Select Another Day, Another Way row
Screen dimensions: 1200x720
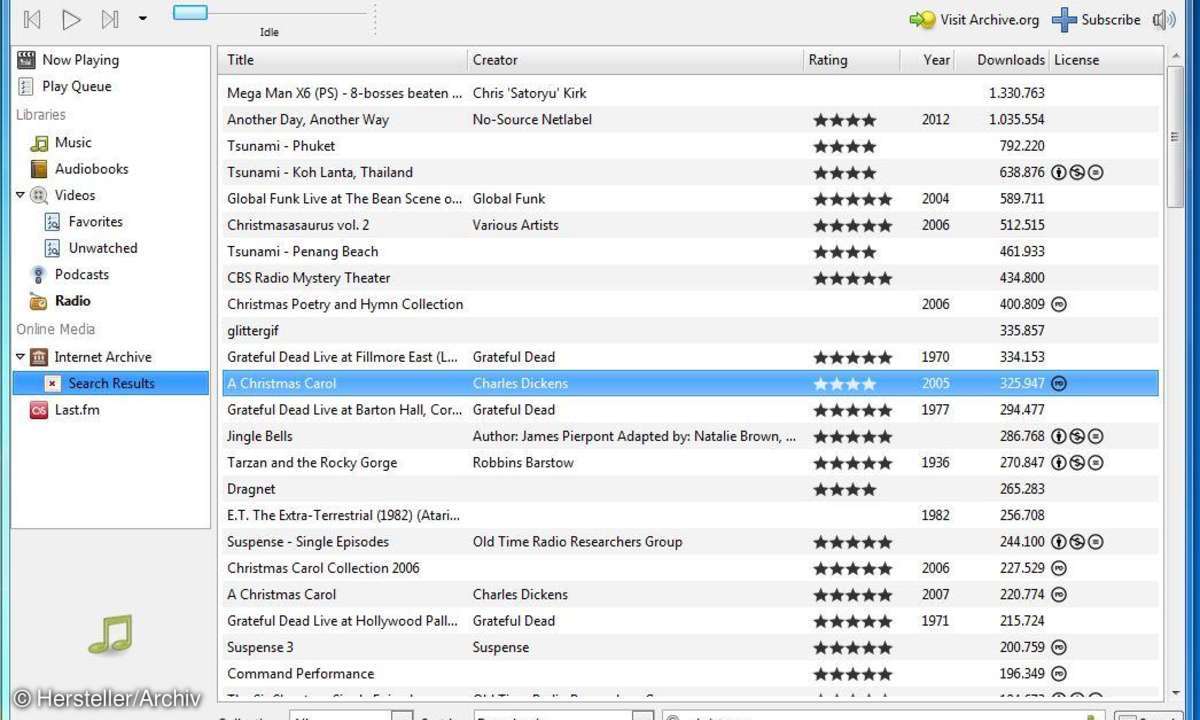(x=690, y=119)
